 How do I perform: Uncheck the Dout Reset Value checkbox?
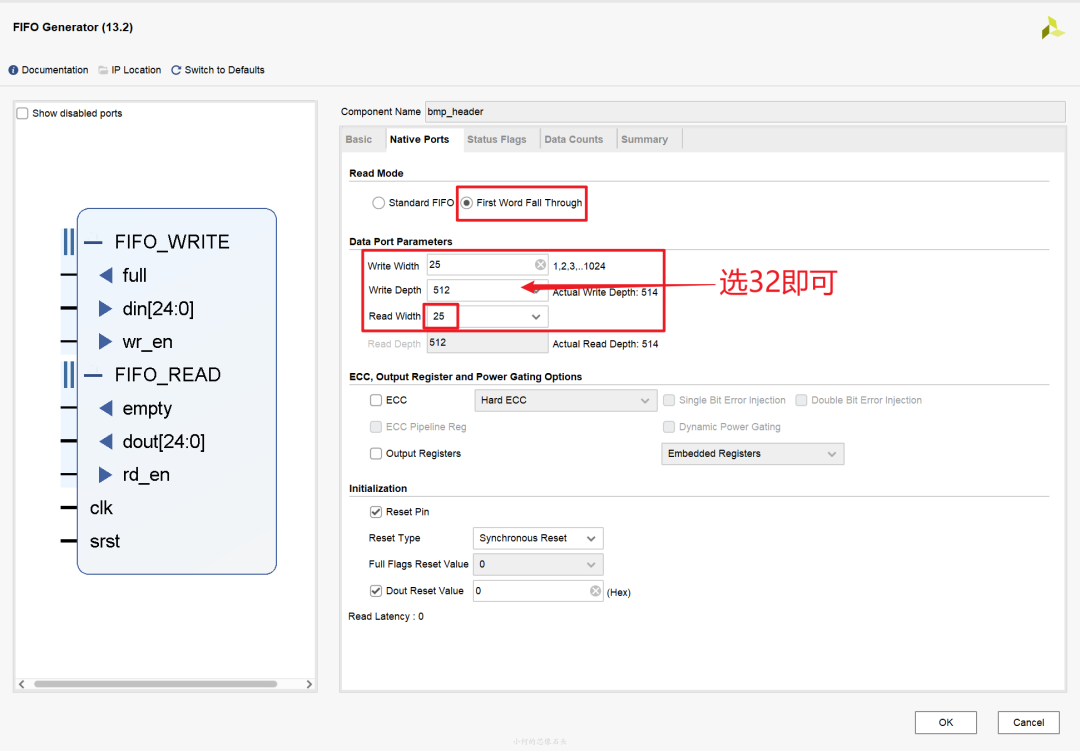[376, 591]
